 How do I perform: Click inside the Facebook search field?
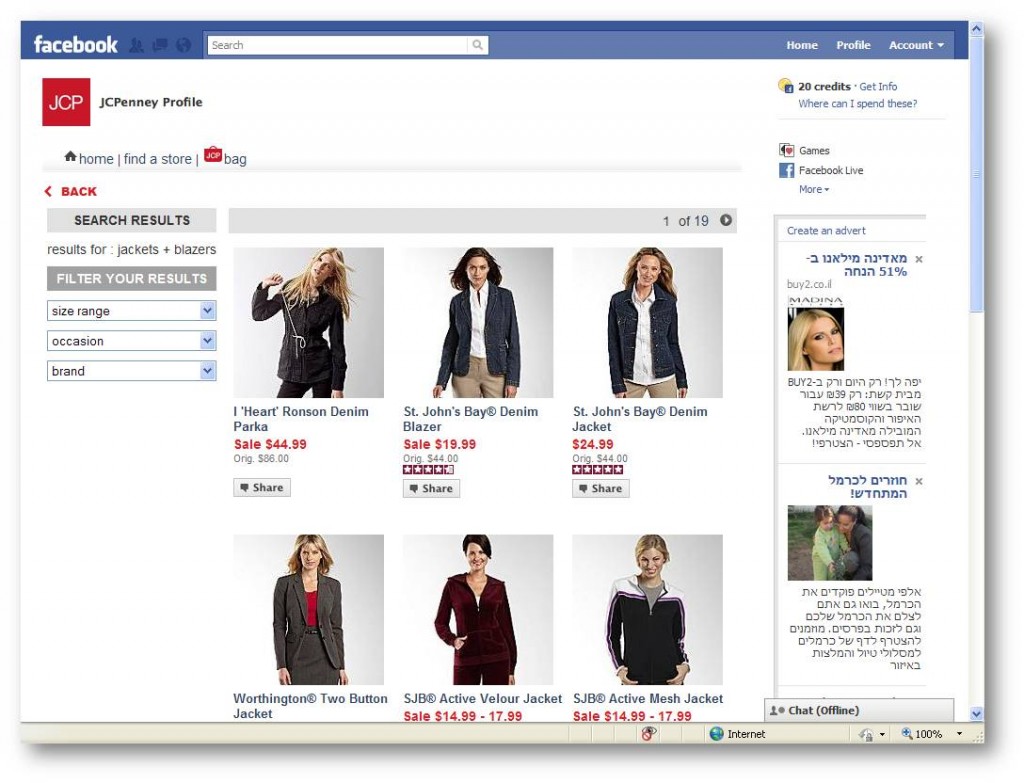tap(338, 45)
